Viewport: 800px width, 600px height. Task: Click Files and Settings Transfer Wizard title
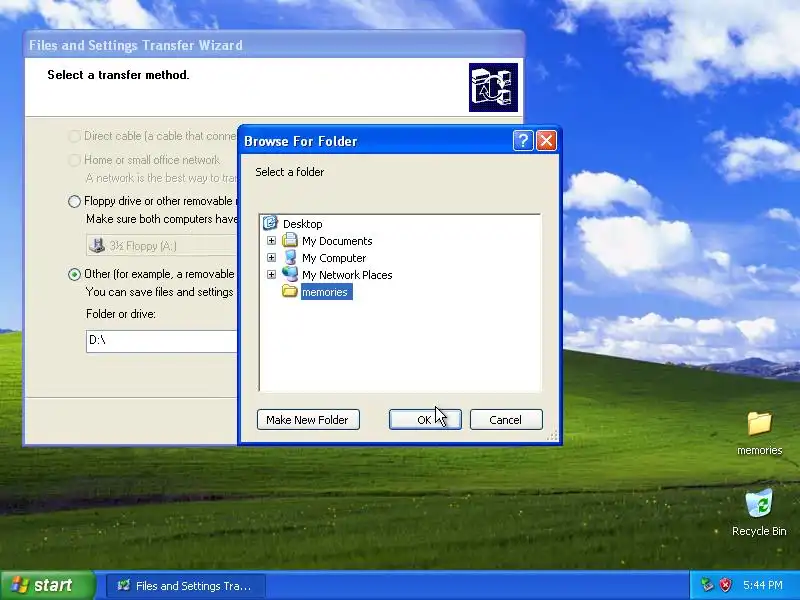point(136,45)
